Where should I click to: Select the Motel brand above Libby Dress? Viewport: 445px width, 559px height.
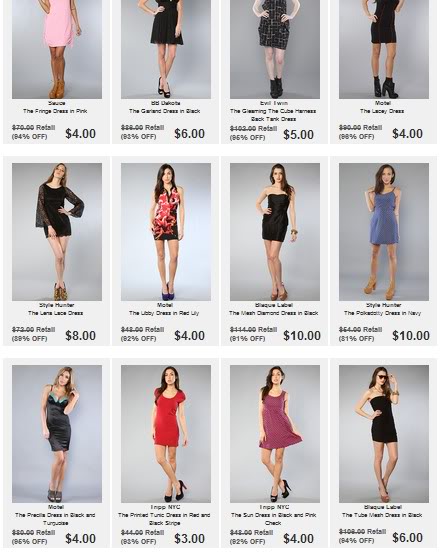tap(165, 305)
